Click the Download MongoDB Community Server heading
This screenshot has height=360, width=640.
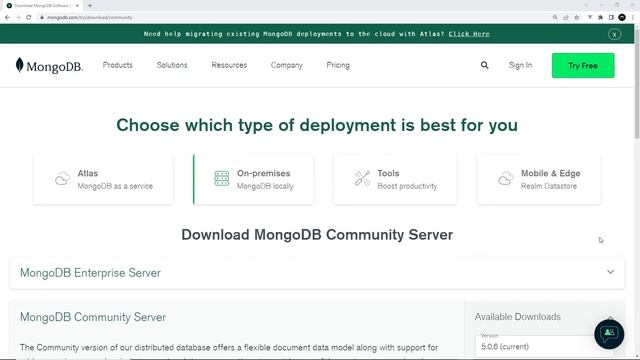(317, 235)
